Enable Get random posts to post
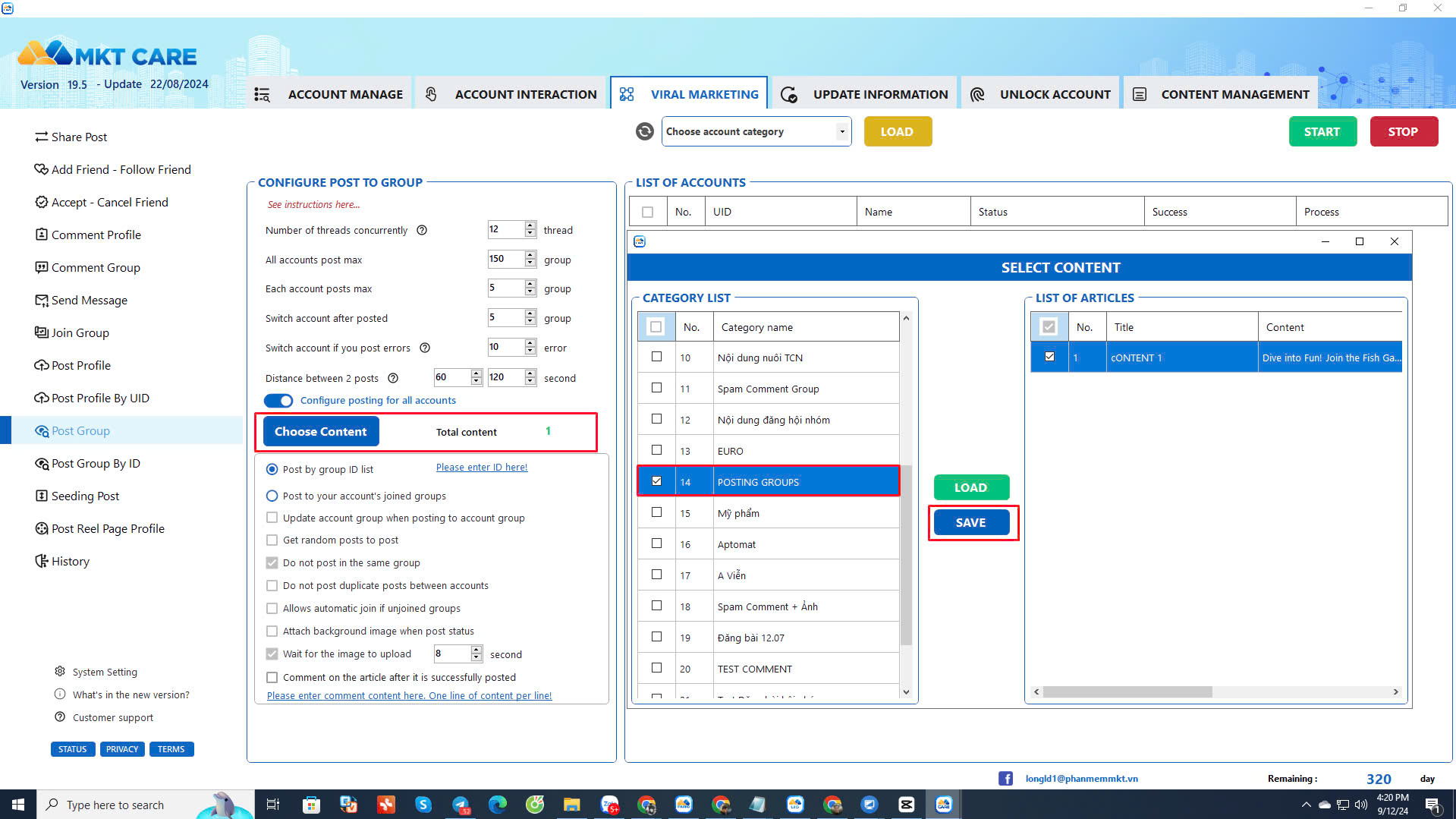This screenshot has width=1456, height=819. (x=272, y=540)
